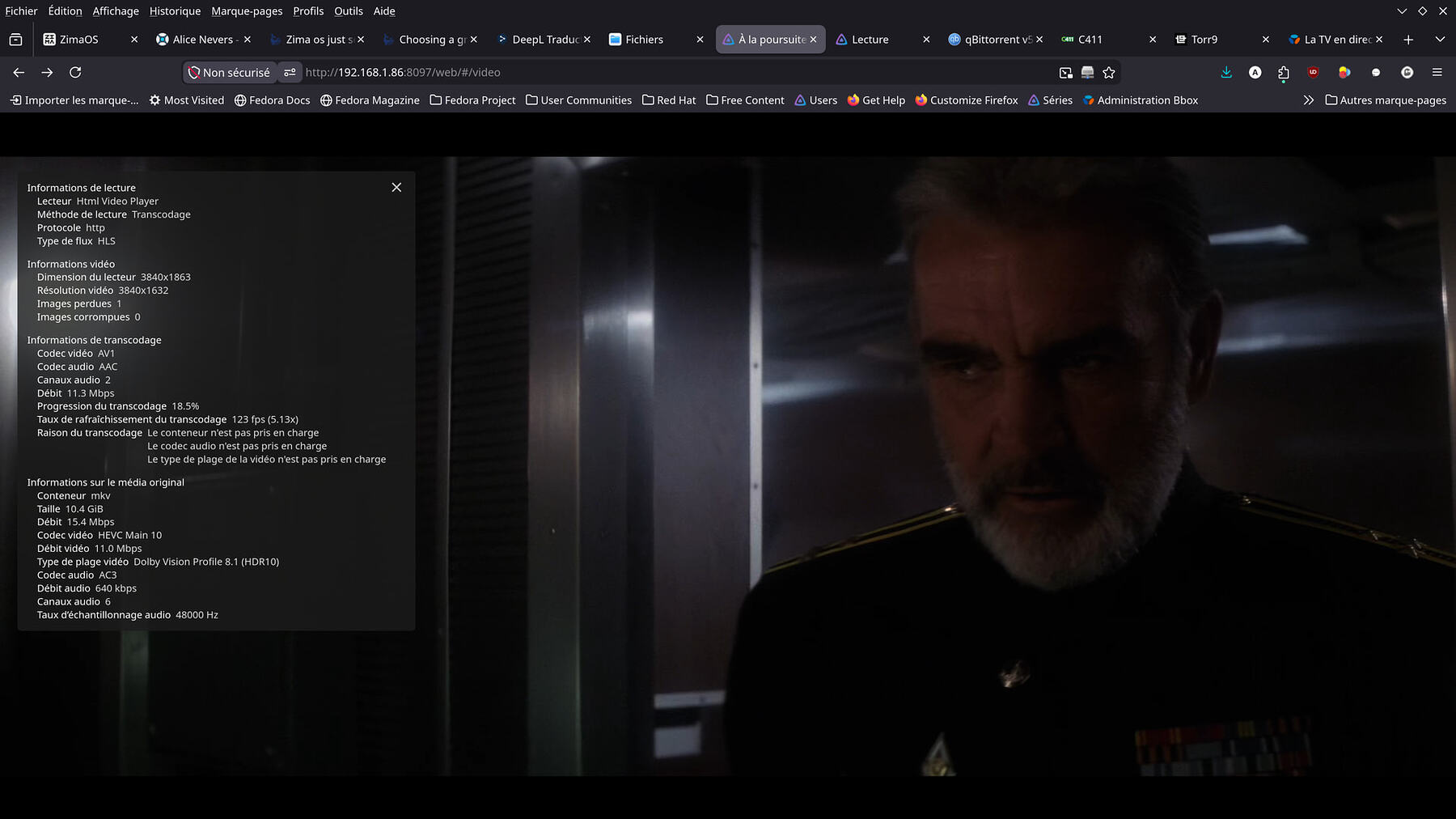Open the Administration Bbox bookmark
The width and height of the screenshot is (1456, 819).
click(x=1141, y=100)
